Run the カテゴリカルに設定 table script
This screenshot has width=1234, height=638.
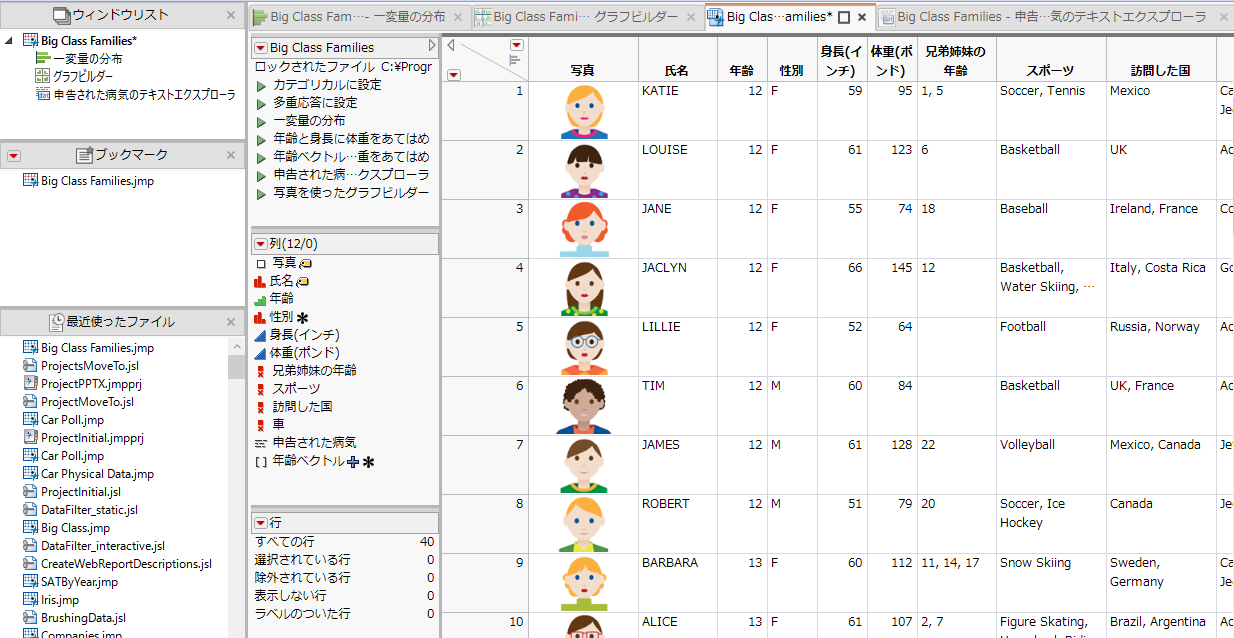click(x=262, y=85)
